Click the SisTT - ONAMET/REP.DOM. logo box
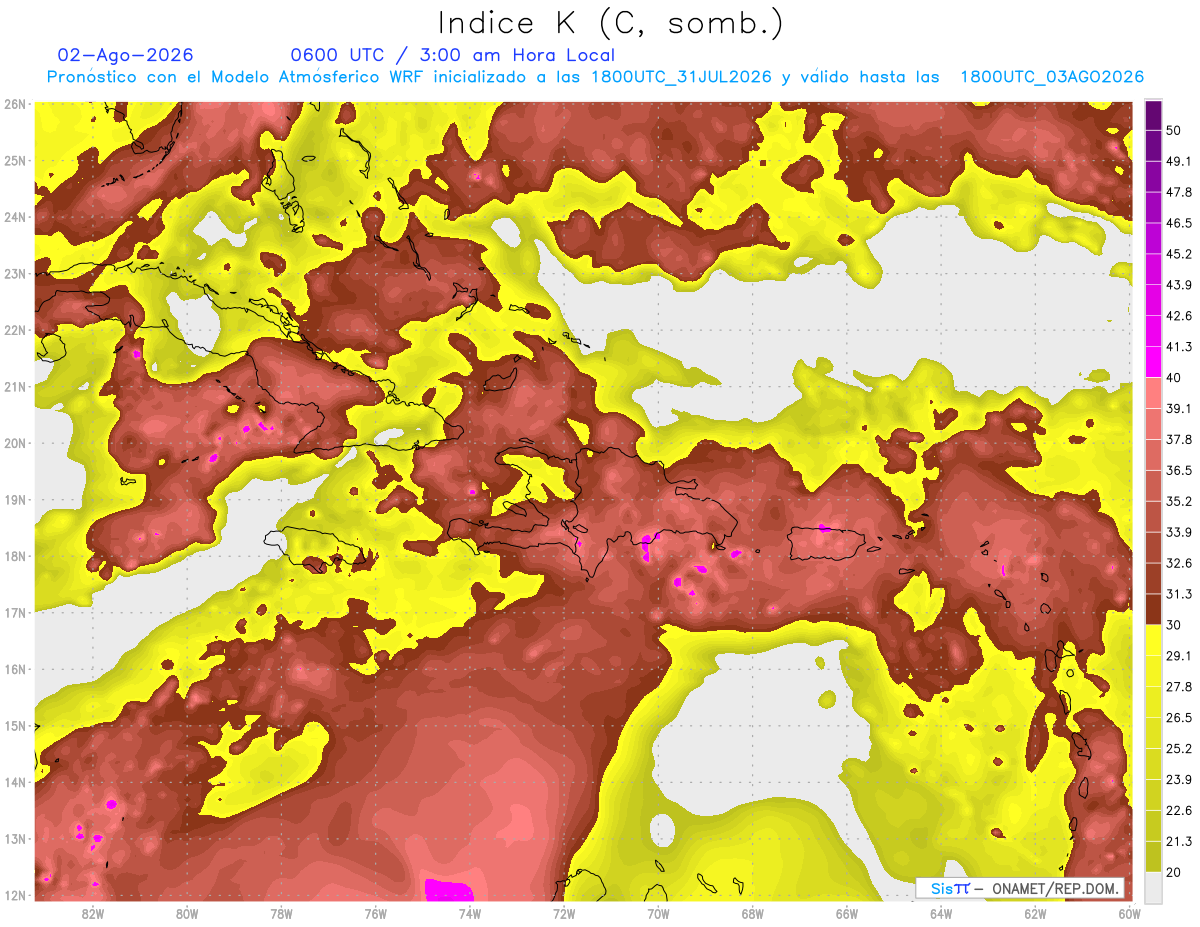1200x927 pixels. tap(1020, 888)
